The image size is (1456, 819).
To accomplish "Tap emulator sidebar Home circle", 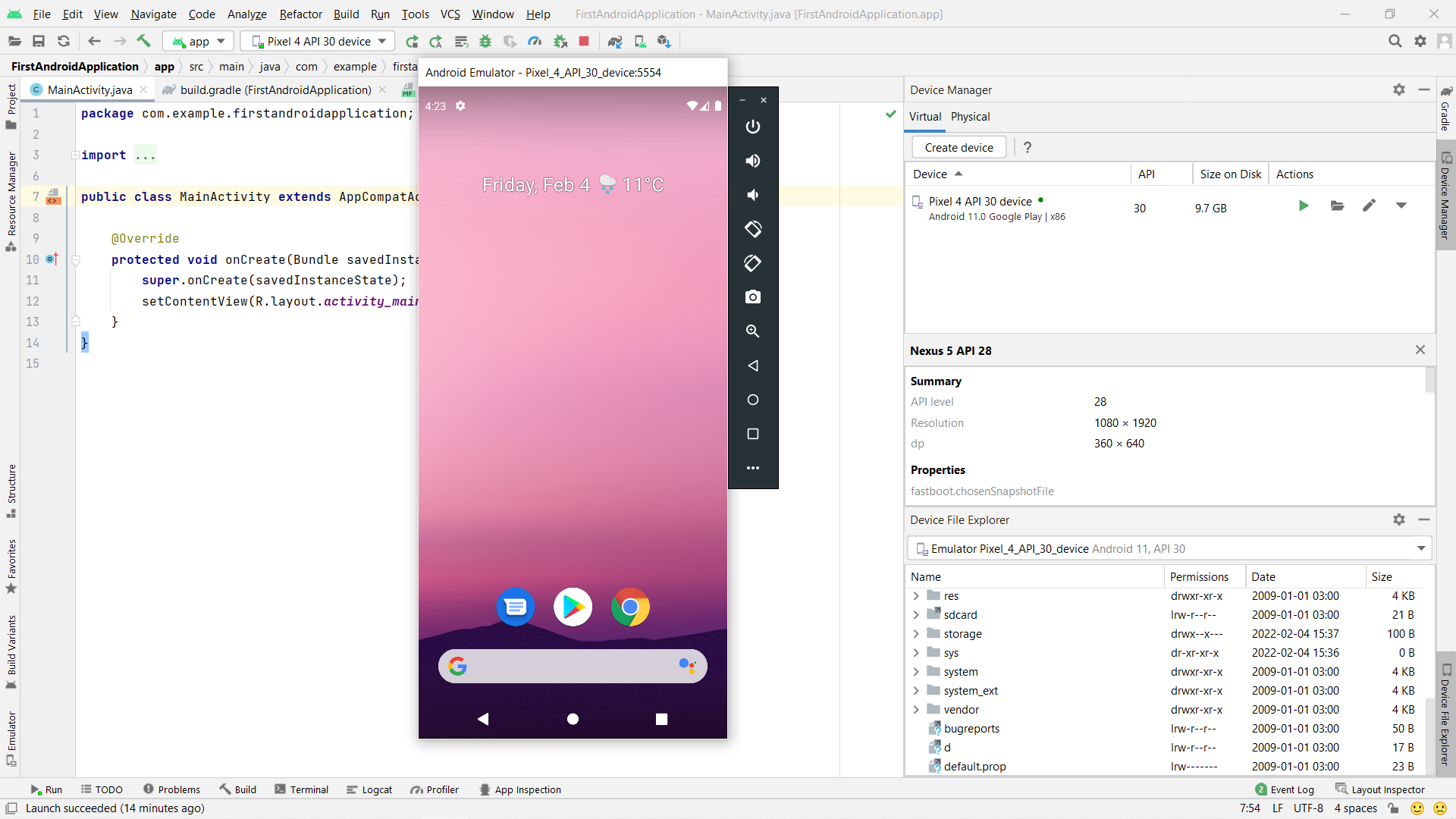I will tap(752, 400).
